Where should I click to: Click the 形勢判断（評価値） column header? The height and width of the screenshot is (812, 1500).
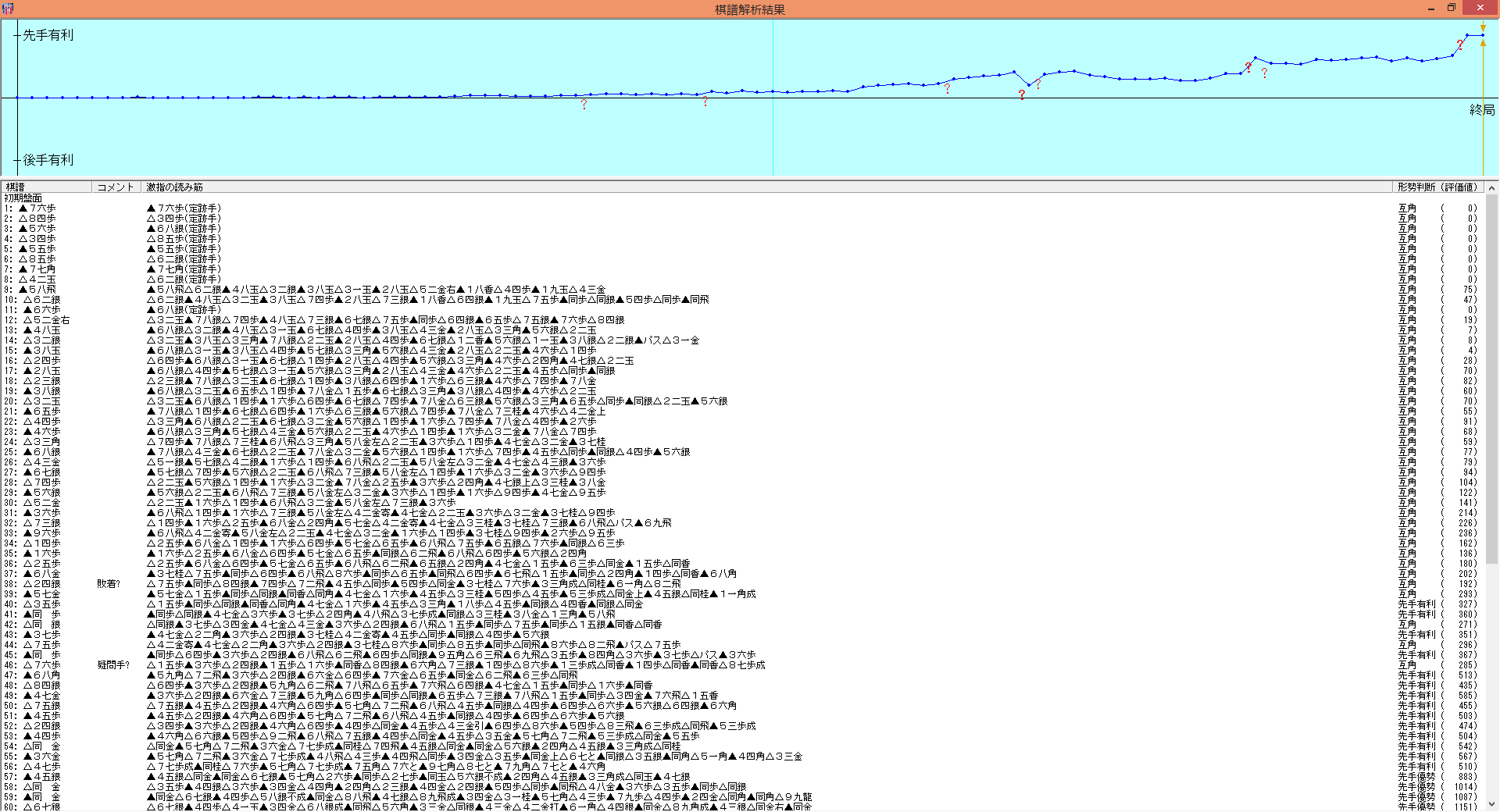tap(1437, 187)
